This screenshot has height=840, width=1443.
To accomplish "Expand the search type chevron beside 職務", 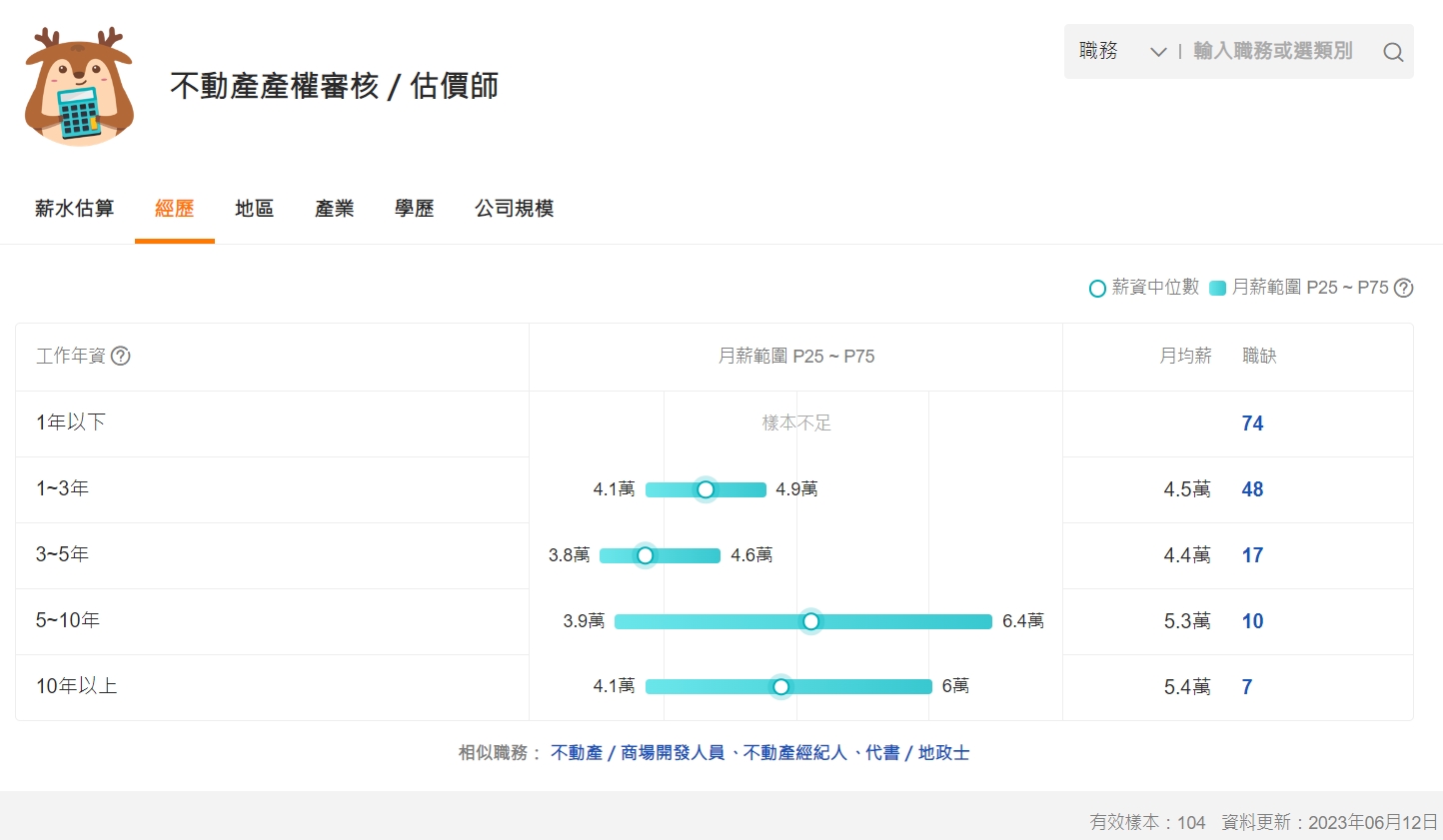I will (x=1157, y=51).
